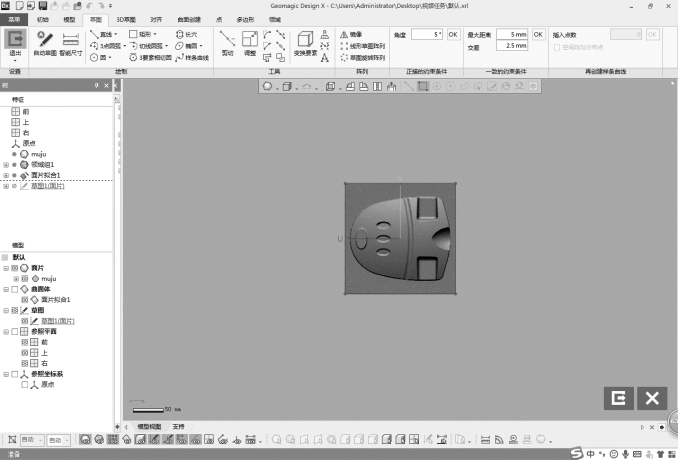This screenshot has width=678, height=461.
Task: Pin the tree panel with pushpin icon
Action: tap(96, 86)
